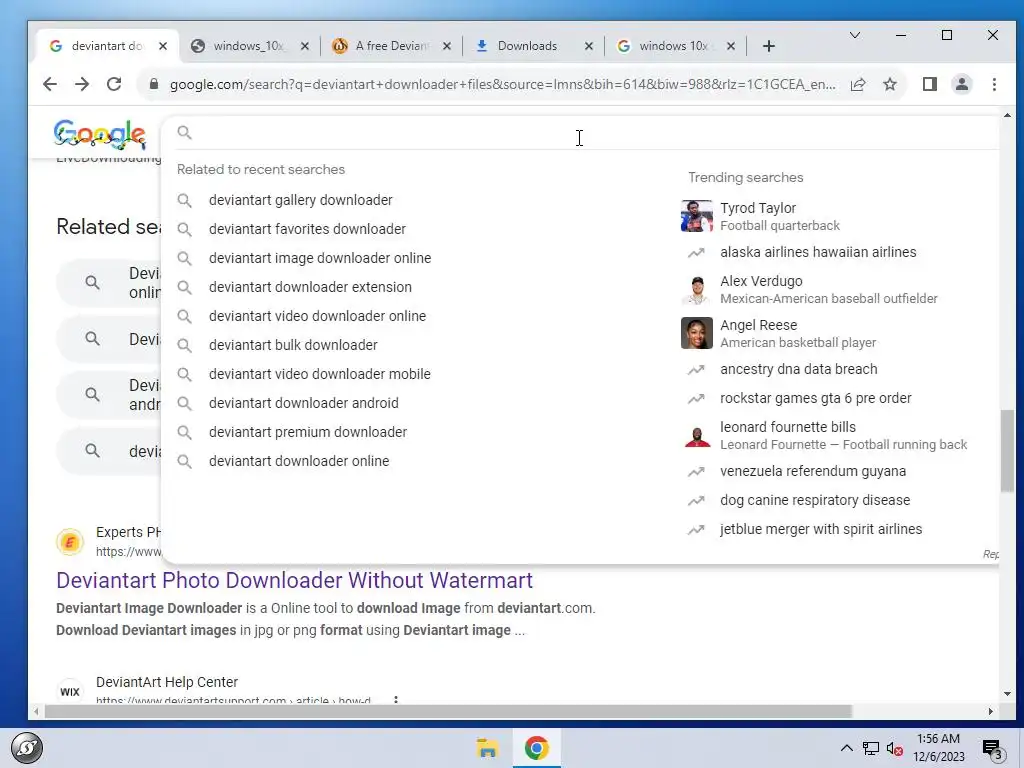1024x768 pixels.
Task: Close the 'A free Deviant' tab
Action: pos(447,46)
